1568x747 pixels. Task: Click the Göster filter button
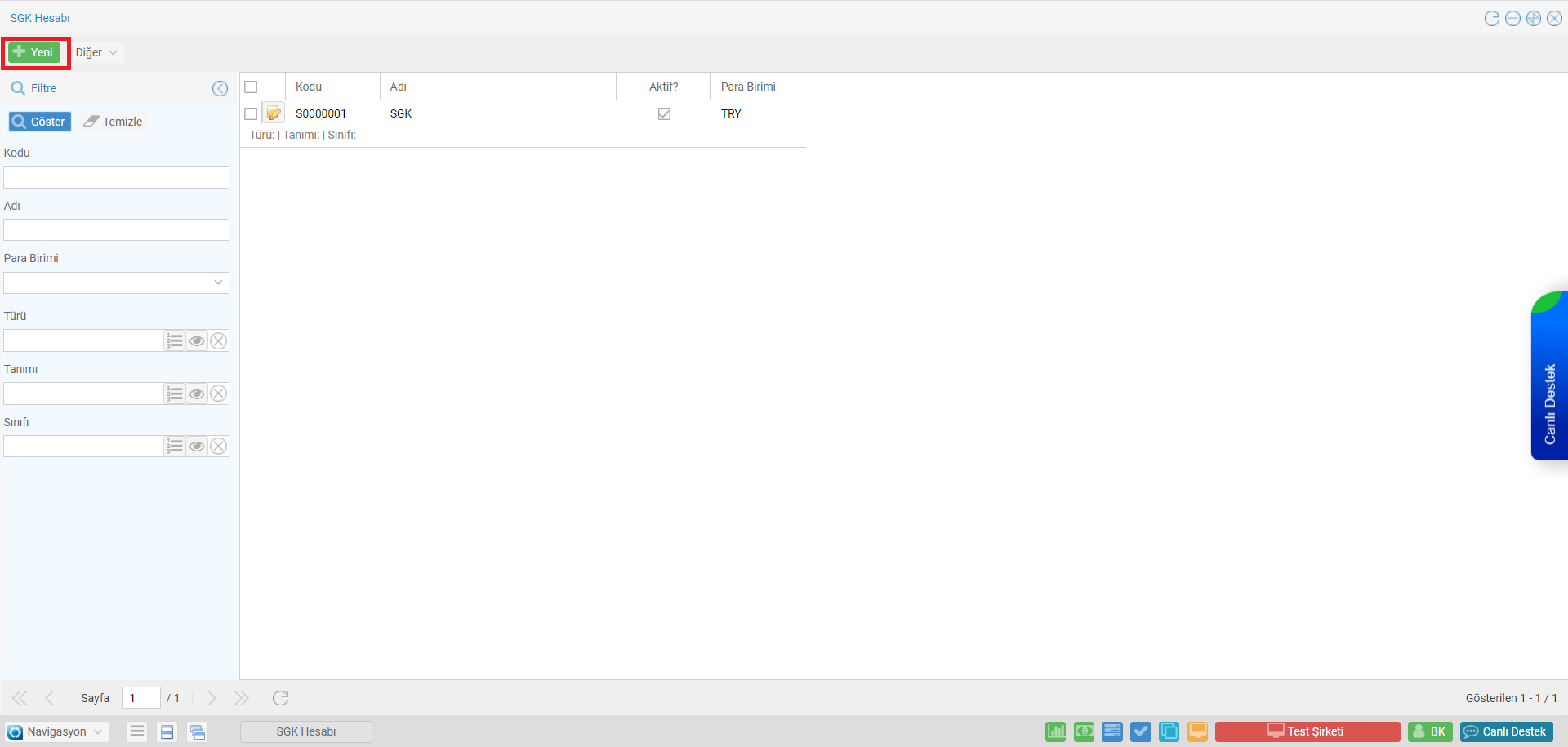click(x=39, y=122)
